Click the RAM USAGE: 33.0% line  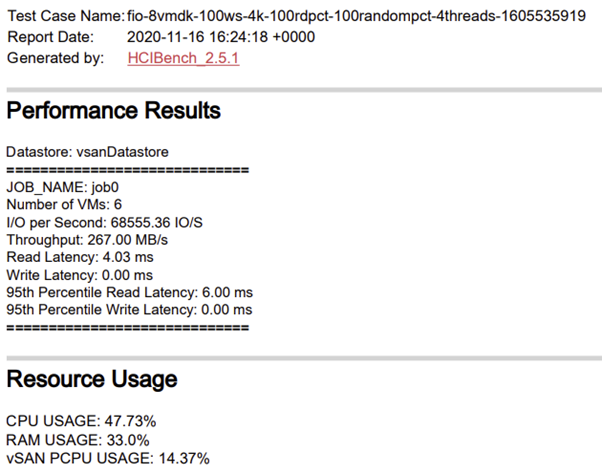(x=77, y=439)
